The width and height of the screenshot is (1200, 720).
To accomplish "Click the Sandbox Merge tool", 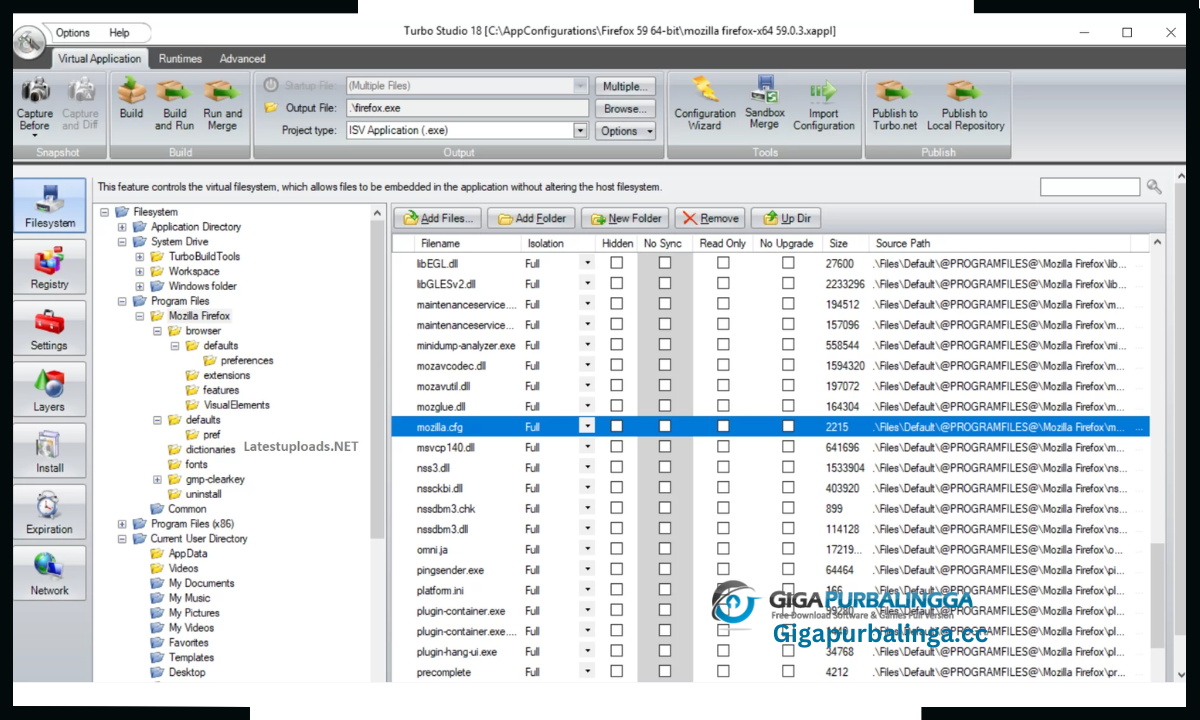I will coord(764,105).
